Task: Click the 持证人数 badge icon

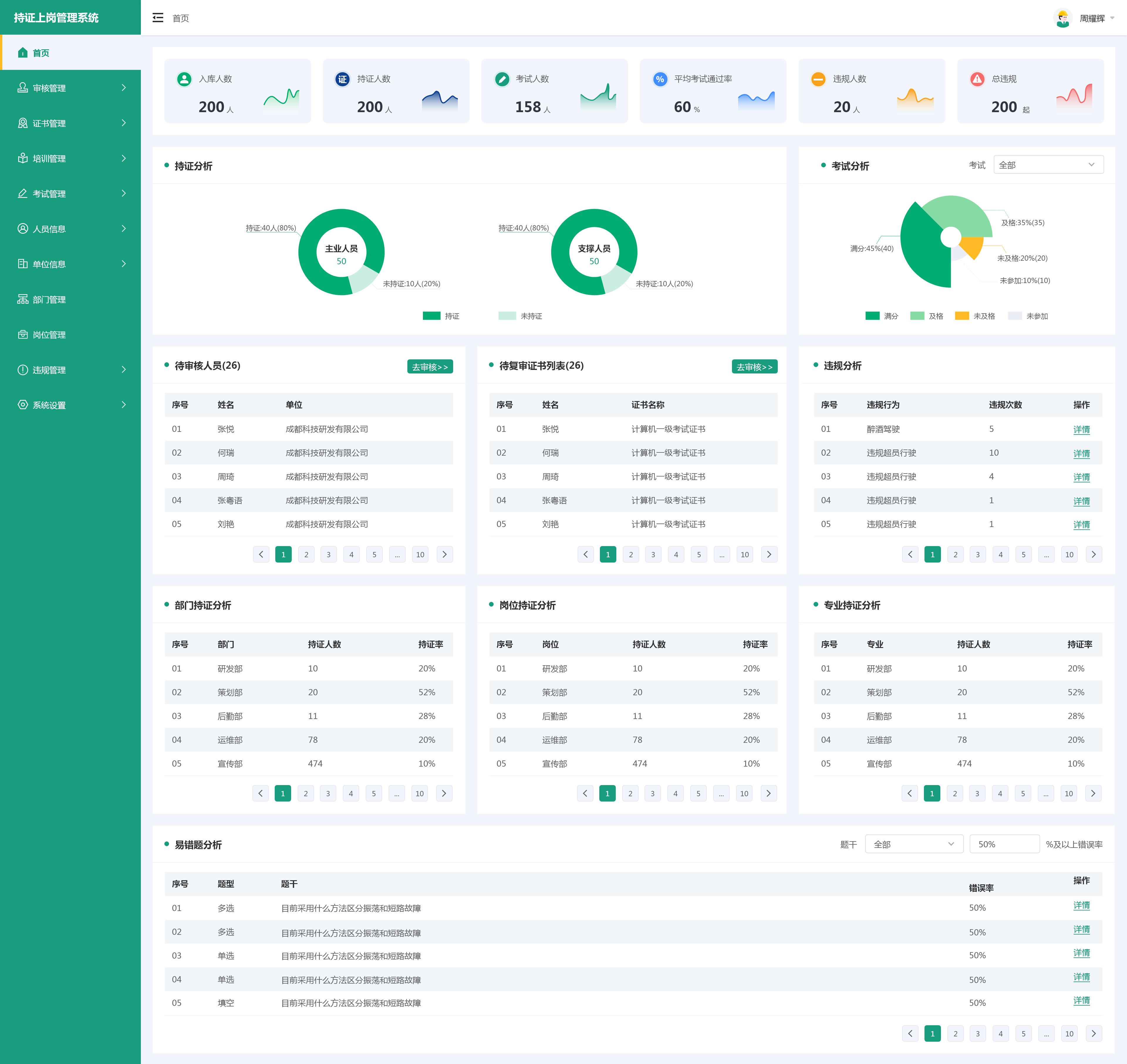Action: pos(343,79)
